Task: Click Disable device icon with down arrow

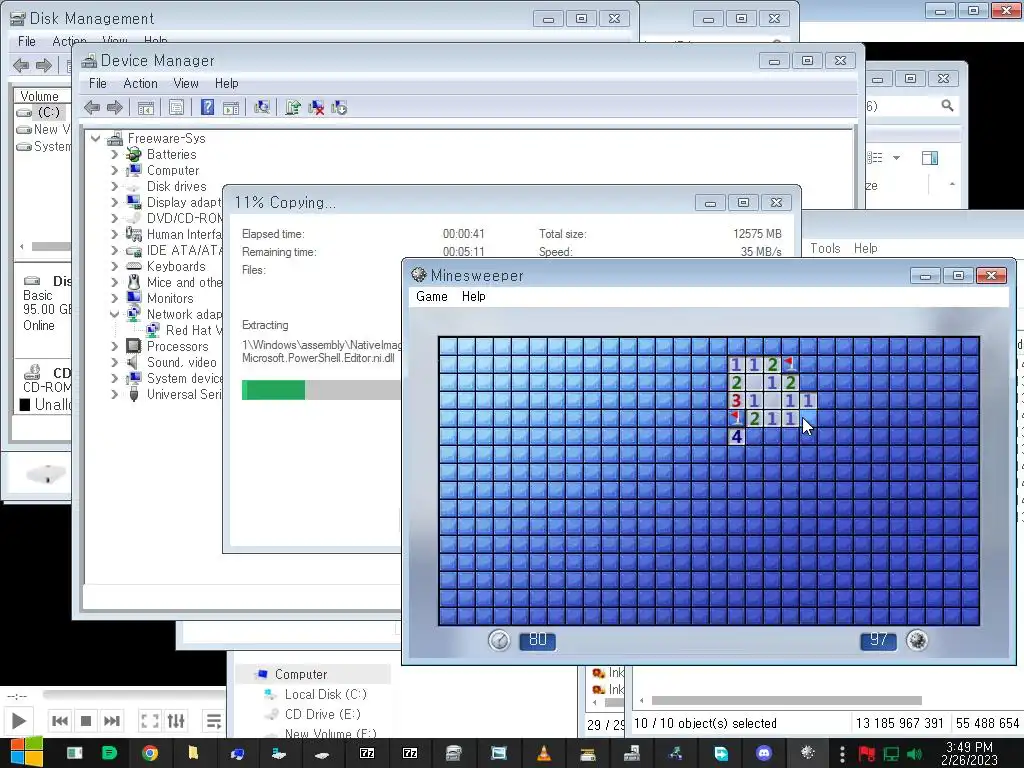Action: (339, 108)
